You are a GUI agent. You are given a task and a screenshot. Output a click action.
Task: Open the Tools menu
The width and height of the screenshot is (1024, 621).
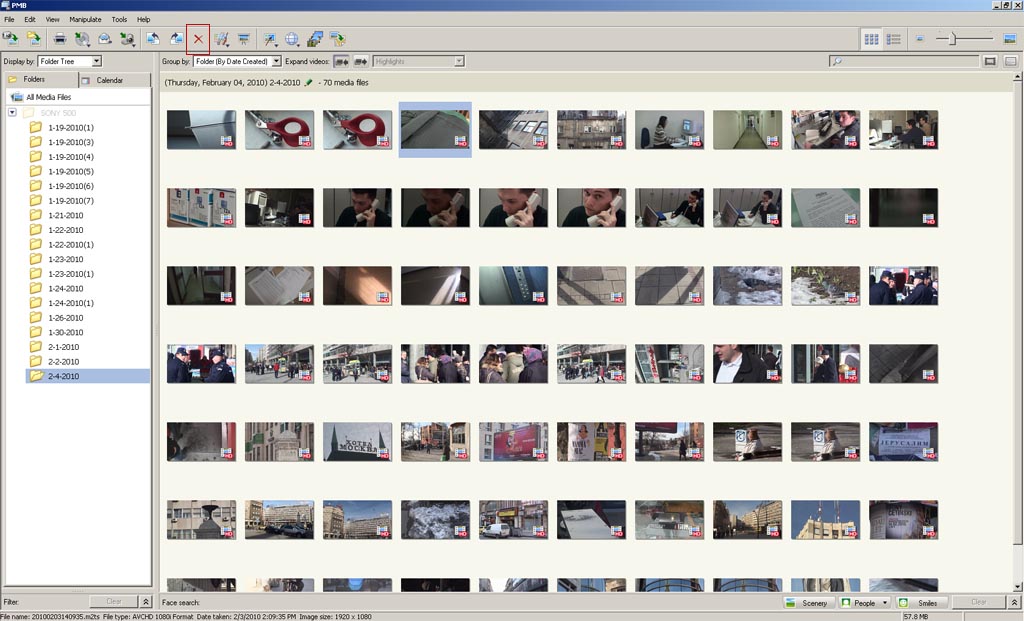click(x=120, y=20)
